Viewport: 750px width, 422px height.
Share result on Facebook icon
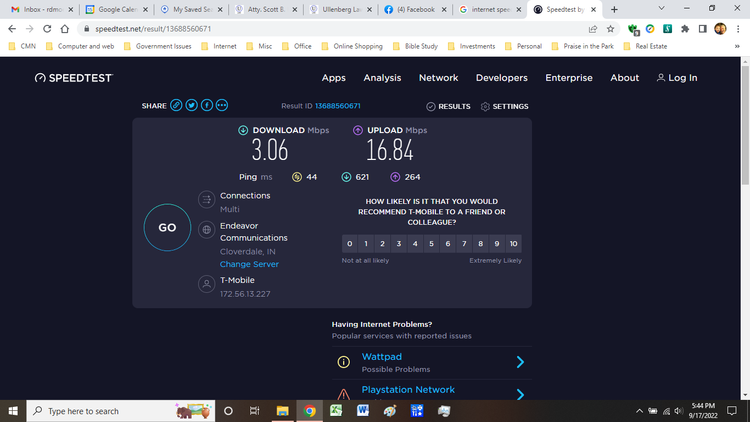[x=207, y=105]
